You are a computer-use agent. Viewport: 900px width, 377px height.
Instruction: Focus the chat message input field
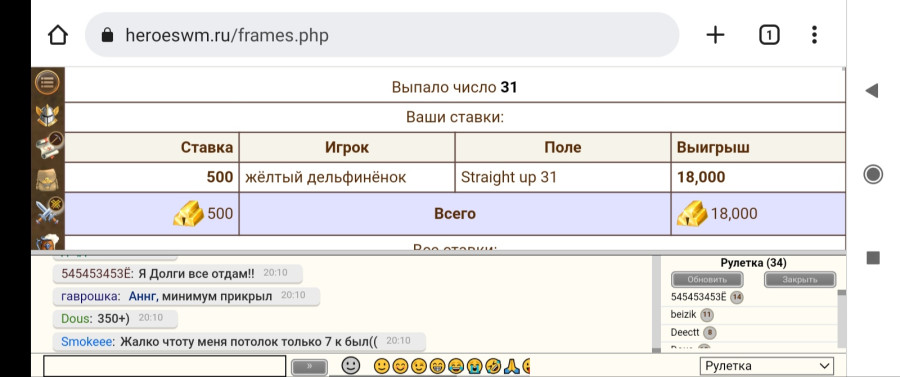pyautogui.click(x=164, y=366)
